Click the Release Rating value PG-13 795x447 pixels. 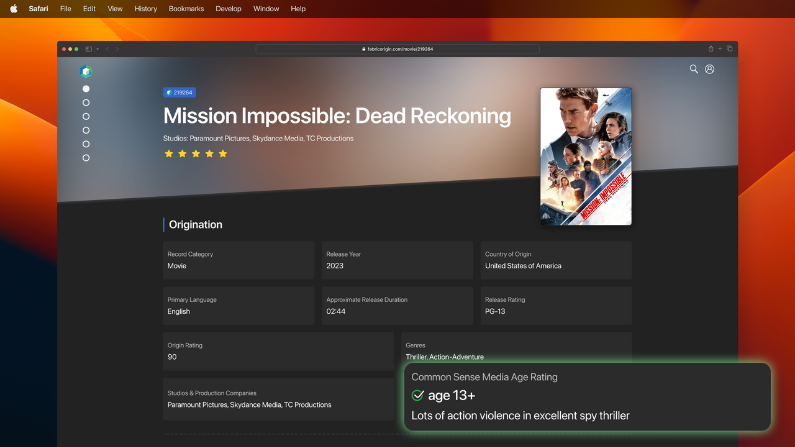pos(495,311)
